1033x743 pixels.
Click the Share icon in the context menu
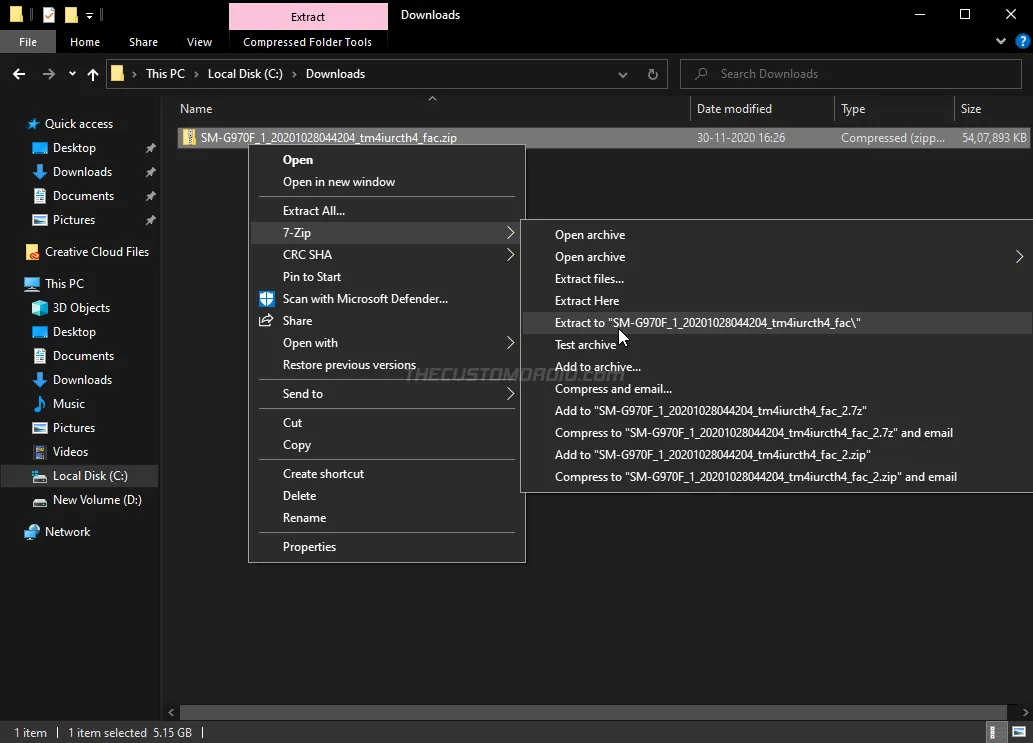pyautogui.click(x=266, y=321)
